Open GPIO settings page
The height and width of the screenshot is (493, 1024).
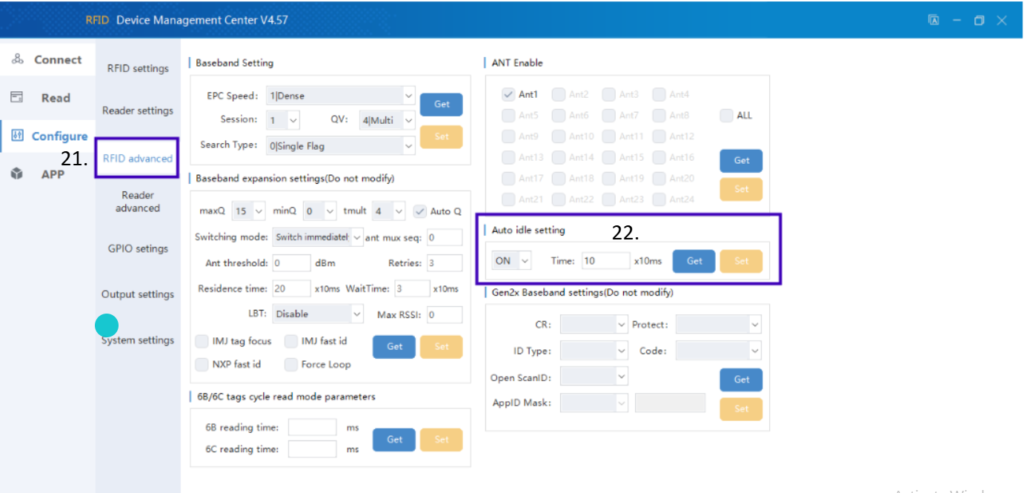tap(138, 249)
